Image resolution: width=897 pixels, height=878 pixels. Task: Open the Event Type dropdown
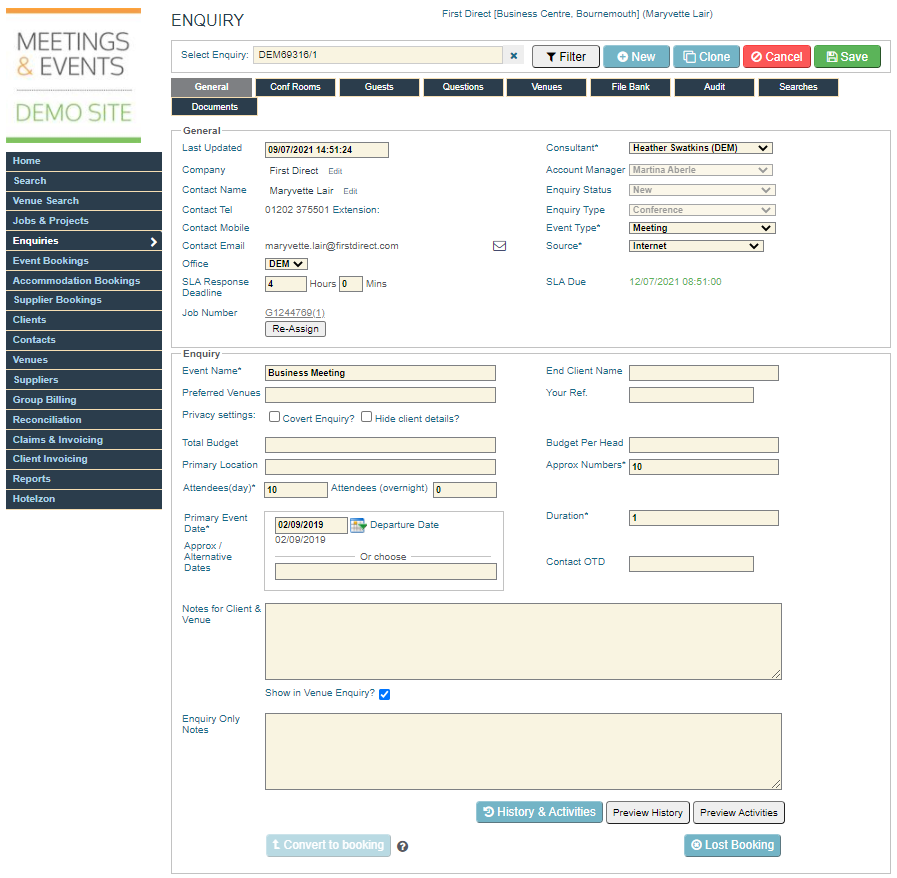click(702, 228)
